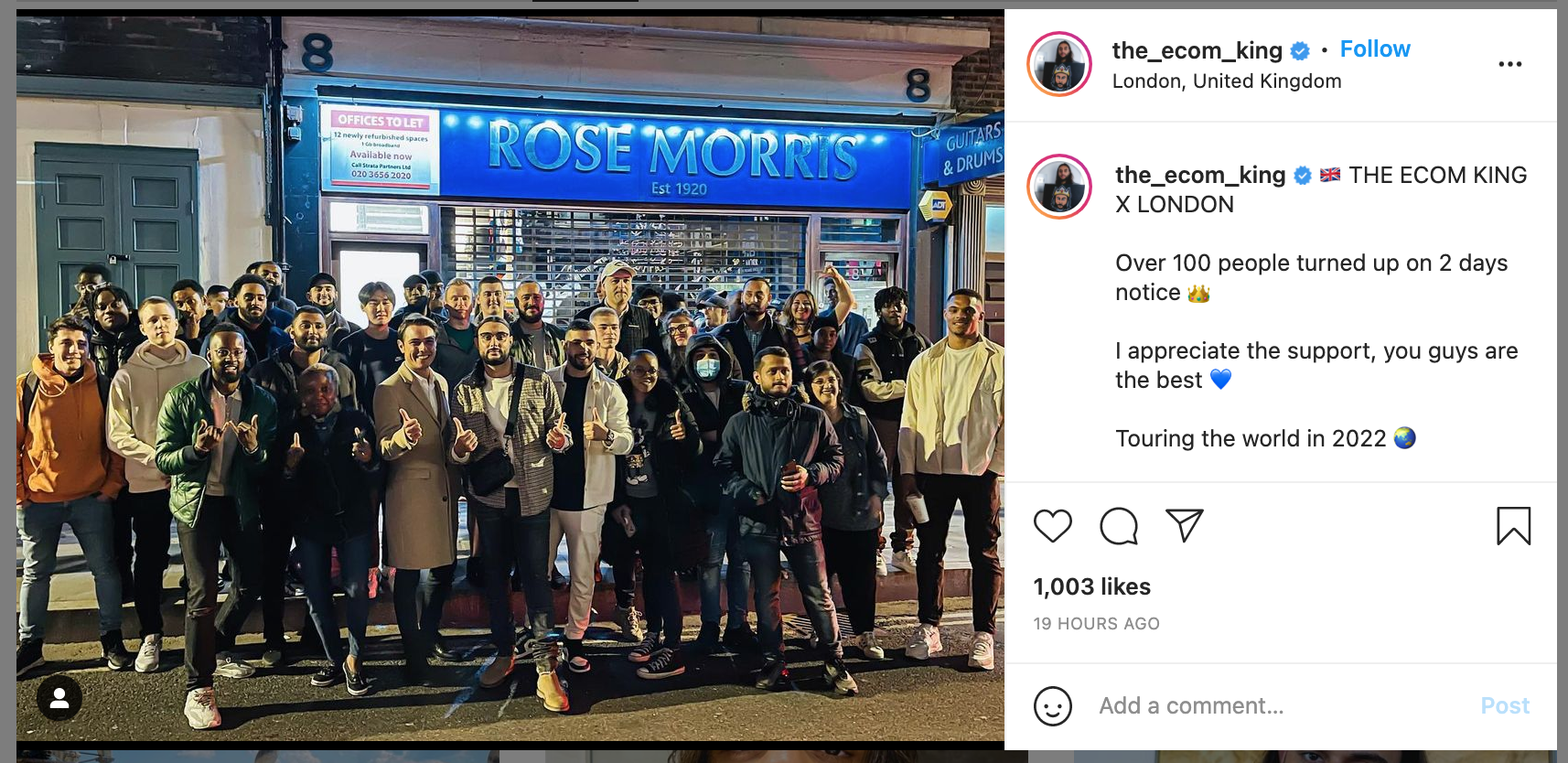Open the_ecom_king username in header
Image resolution: width=1568 pixels, height=763 pixels.
click(x=1197, y=50)
